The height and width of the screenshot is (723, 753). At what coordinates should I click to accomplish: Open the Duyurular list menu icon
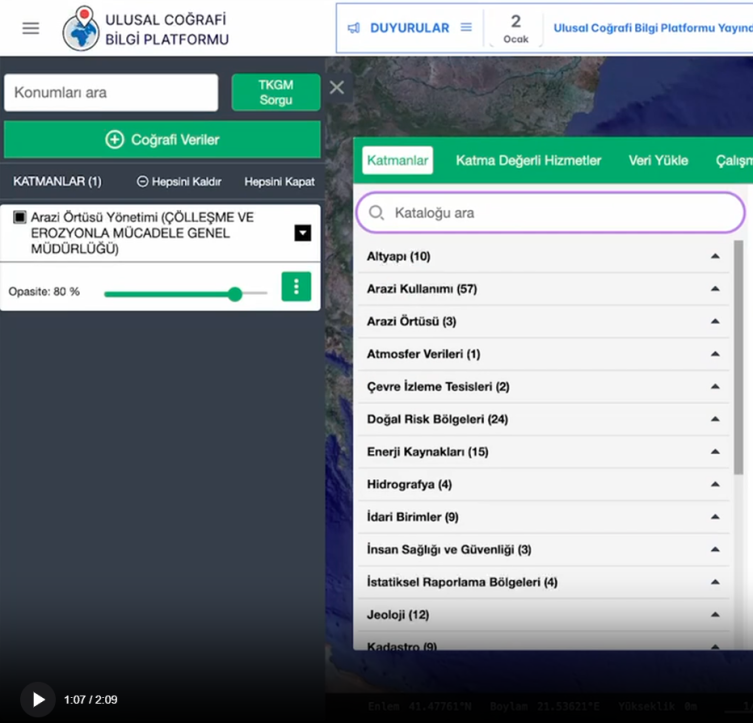[466, 28]
